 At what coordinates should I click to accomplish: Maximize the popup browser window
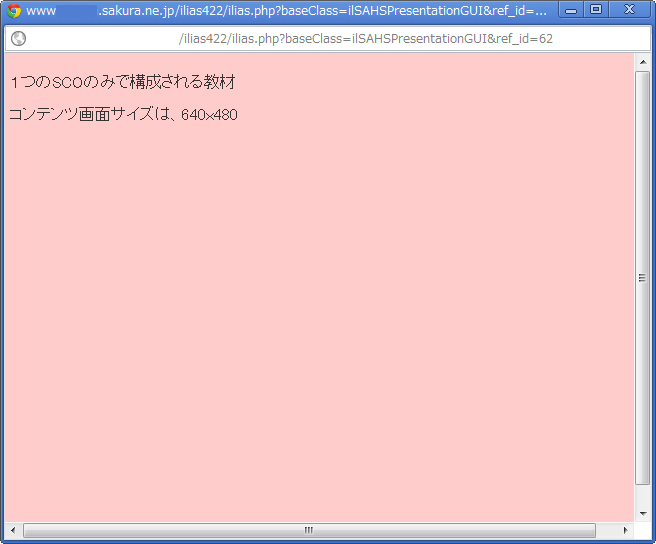click(x=596, y=10)
